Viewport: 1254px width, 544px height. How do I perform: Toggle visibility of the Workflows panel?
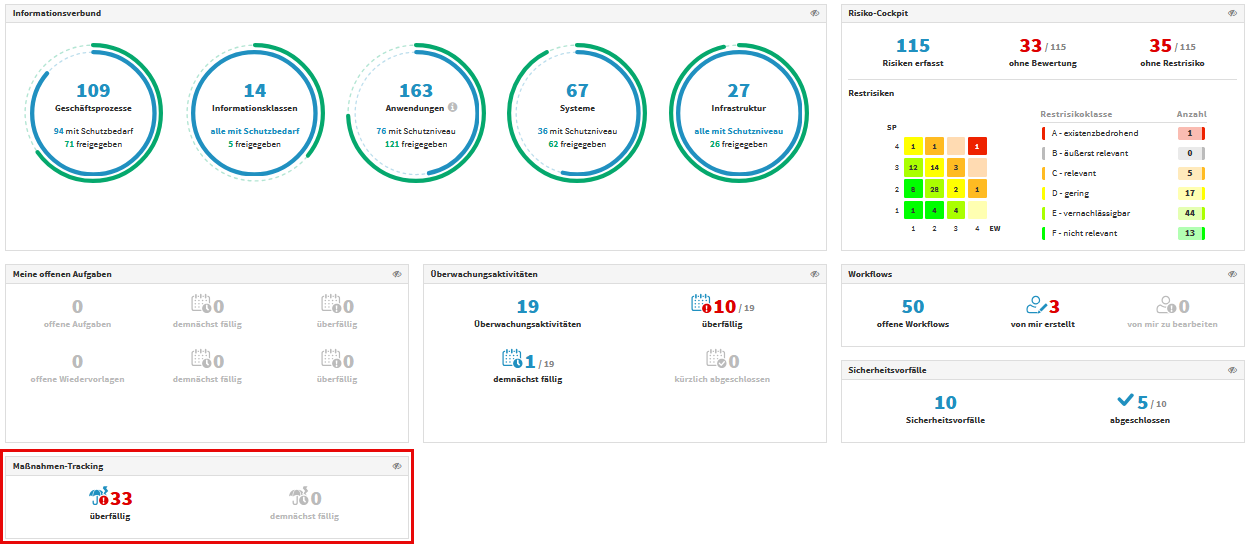[1232, 273]
